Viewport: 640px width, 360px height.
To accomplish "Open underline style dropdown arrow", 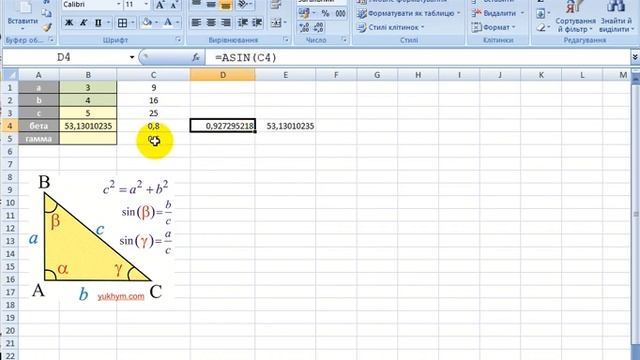I will (108, 23).
